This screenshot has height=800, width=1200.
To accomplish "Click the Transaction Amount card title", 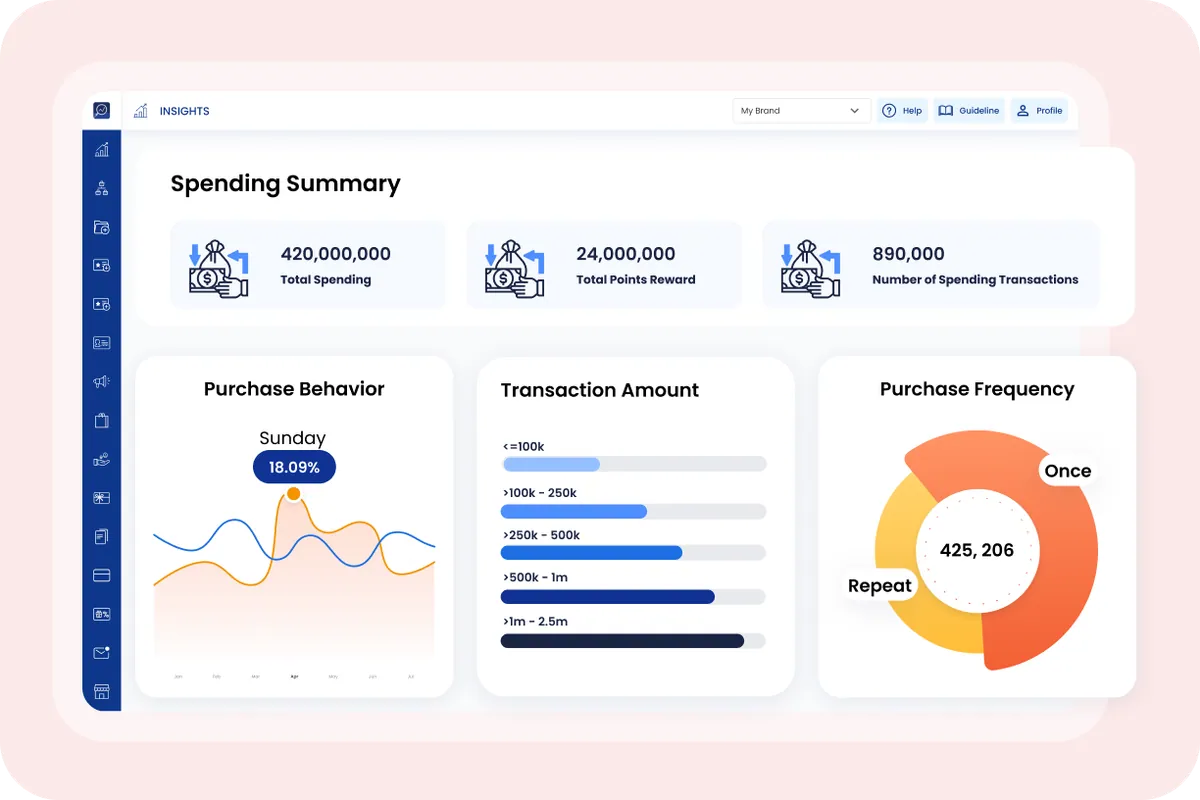I will tap(600, 390).
